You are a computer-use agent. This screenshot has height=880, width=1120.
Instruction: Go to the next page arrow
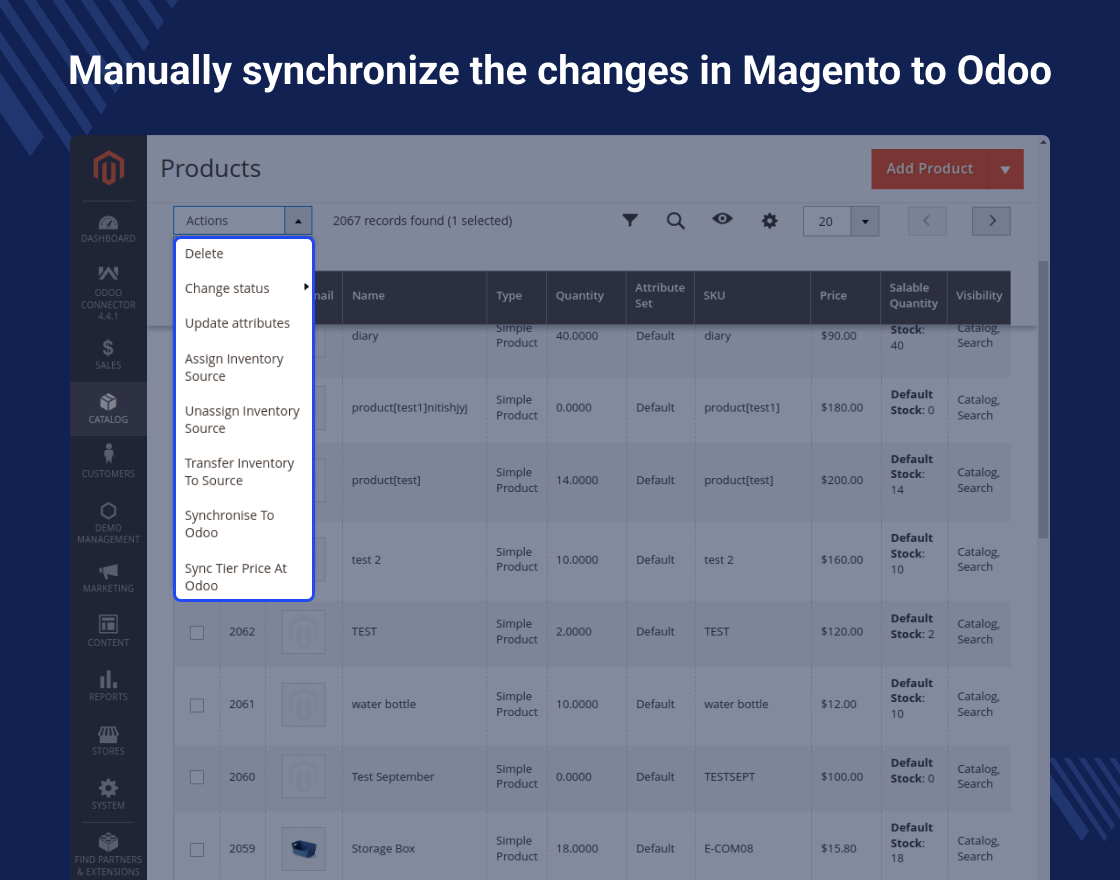click(x=991, y=221)
